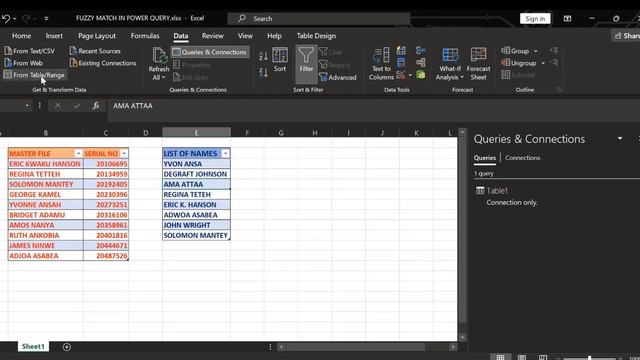Switch to Page Layout view in status bar

522,357
